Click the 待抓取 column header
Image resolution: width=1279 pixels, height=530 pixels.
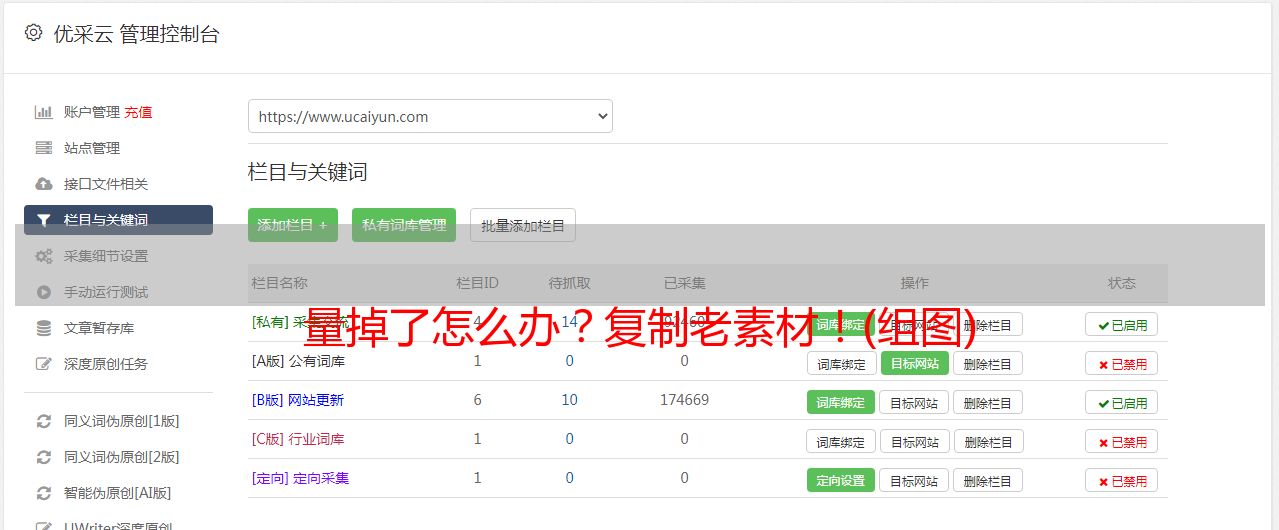point(569,283)
